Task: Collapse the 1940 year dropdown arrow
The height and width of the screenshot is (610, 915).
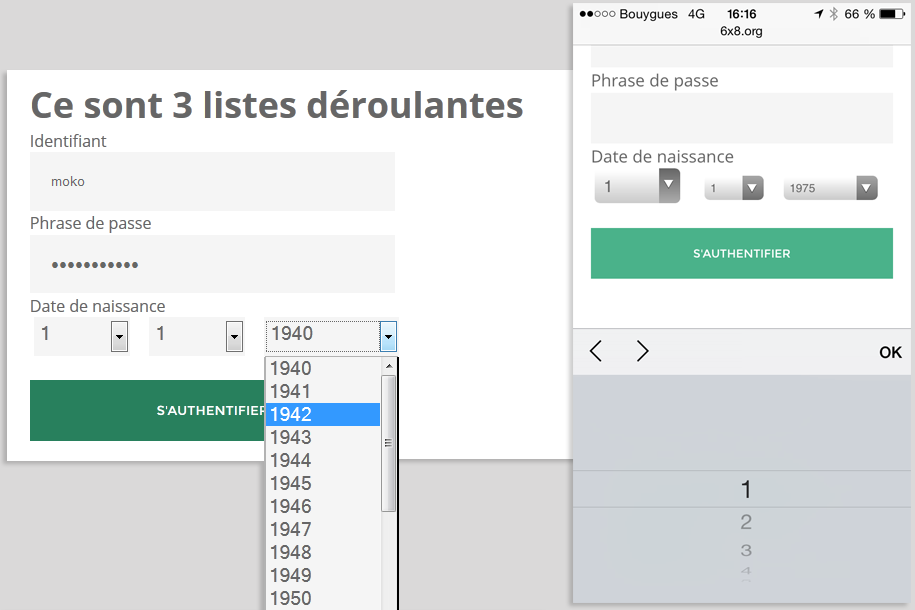Action: tap(388, 336)
